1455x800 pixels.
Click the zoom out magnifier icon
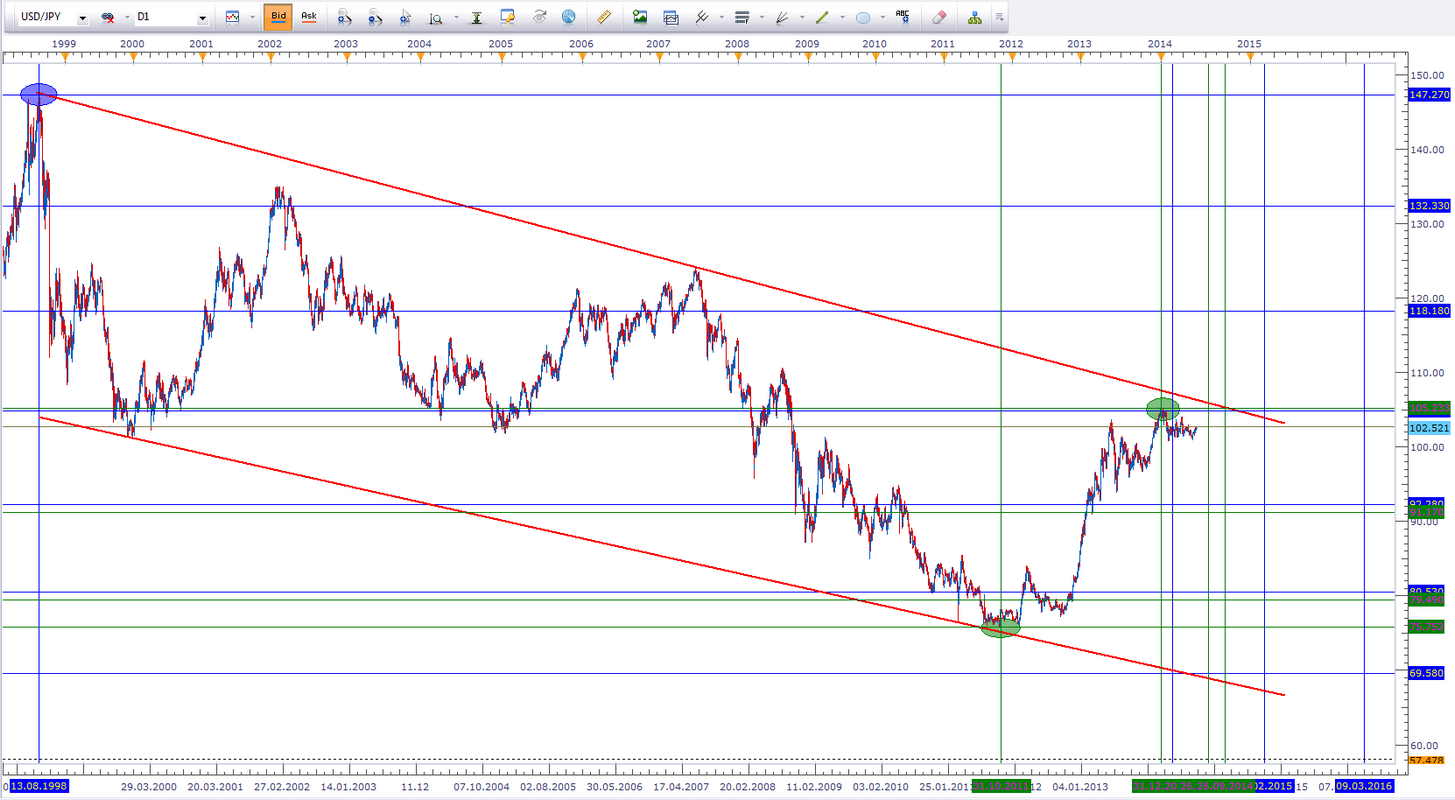pos(374,18)
